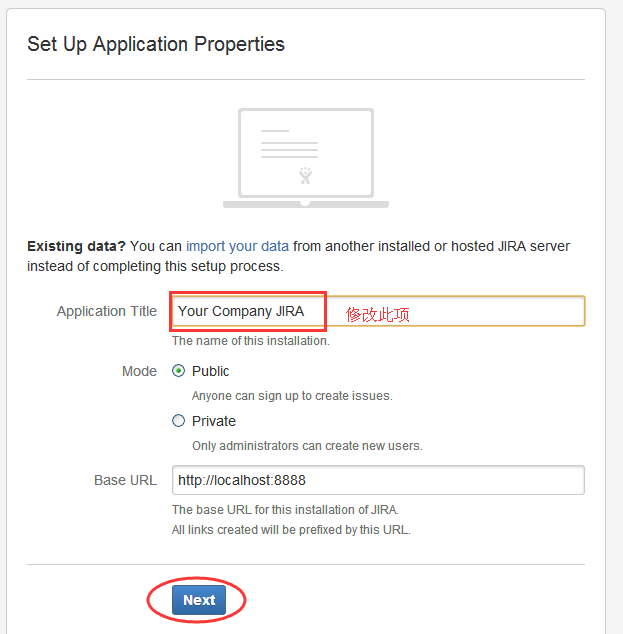
Task: Click the "Anyone can sign up" description
Action: pos(292,396)
